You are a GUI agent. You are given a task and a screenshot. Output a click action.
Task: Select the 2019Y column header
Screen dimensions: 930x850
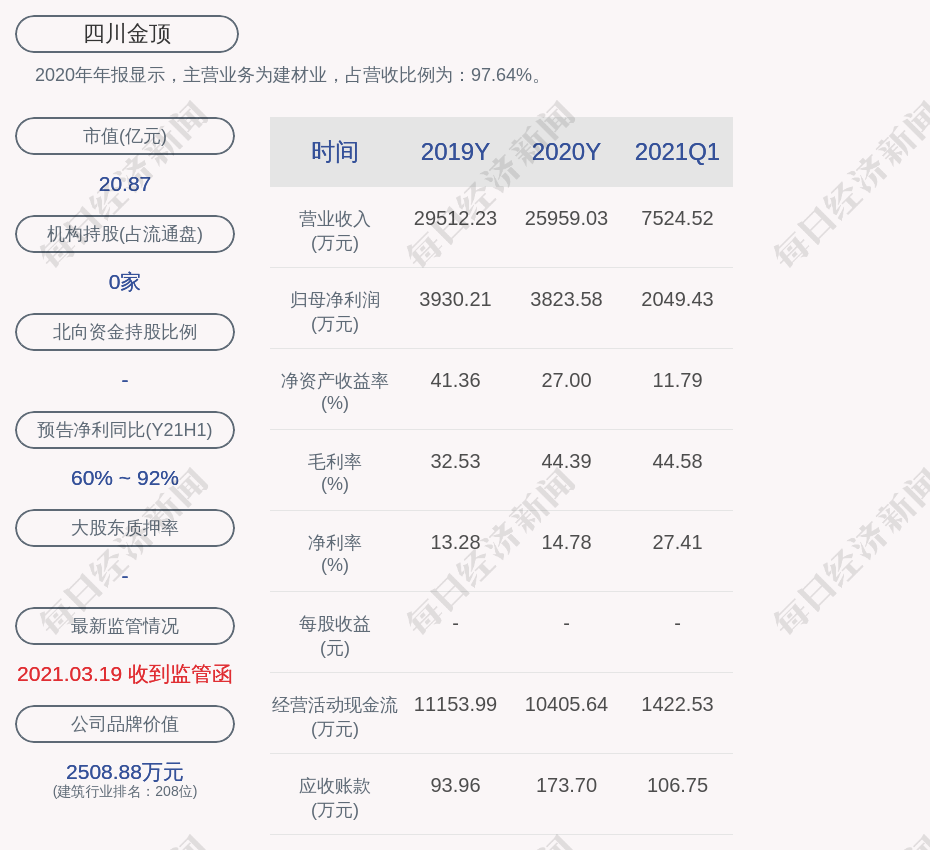(455, 152)
